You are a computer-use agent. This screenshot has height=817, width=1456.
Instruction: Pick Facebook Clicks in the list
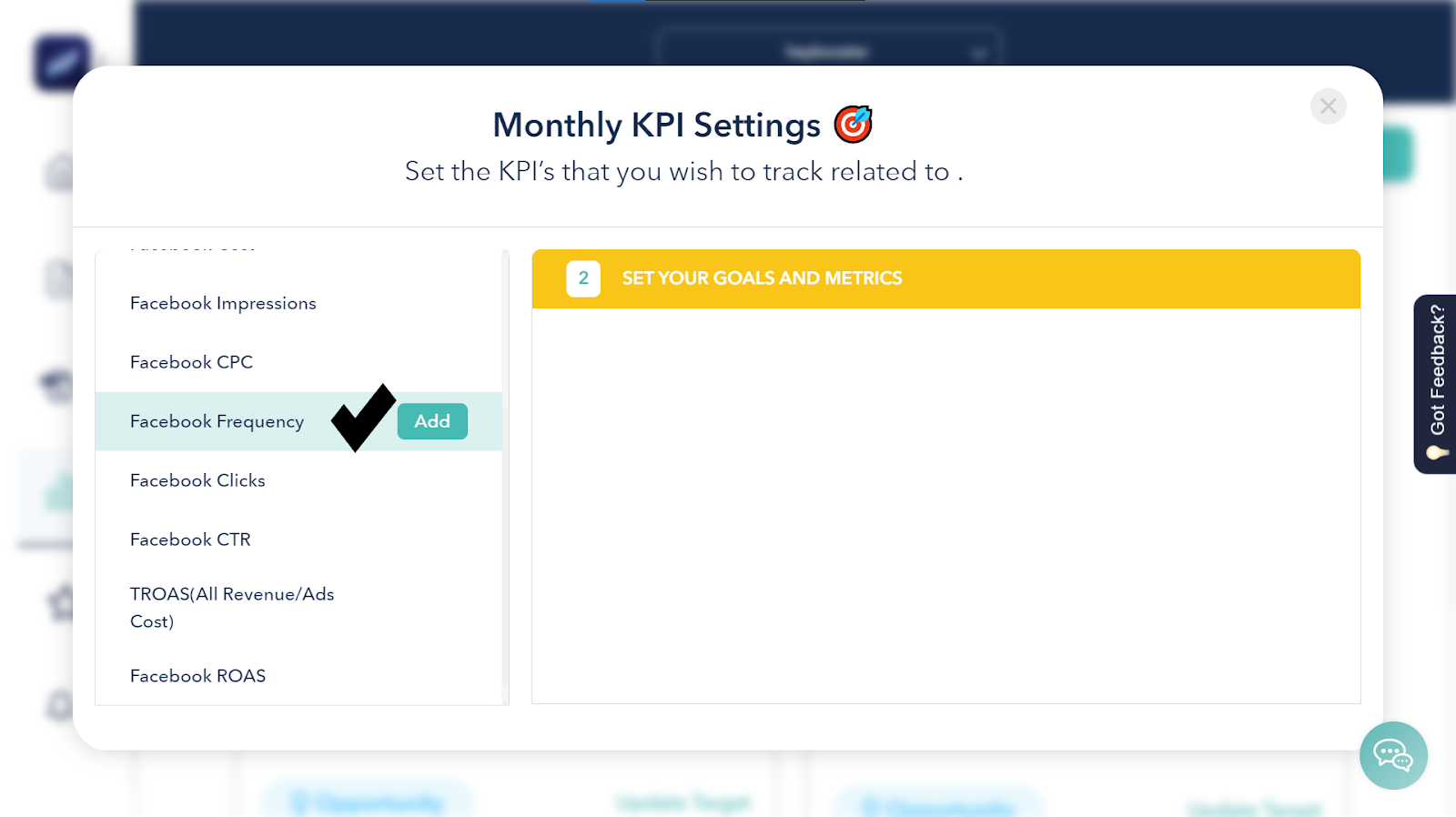pos(197,480)
